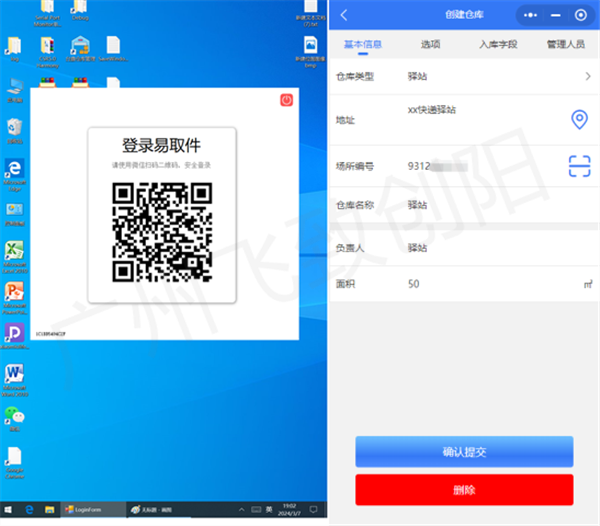Select the Debug folder shortcut
The width and height of the screenshot is (600, 526).
tap(80, 10)
